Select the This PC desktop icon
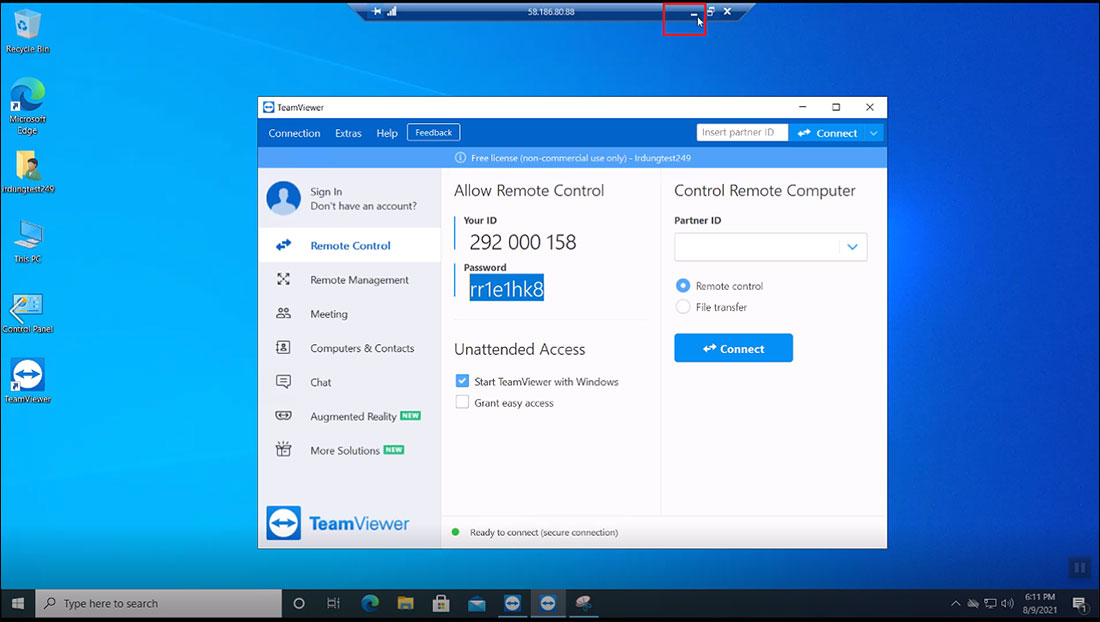 click(27, 242)
